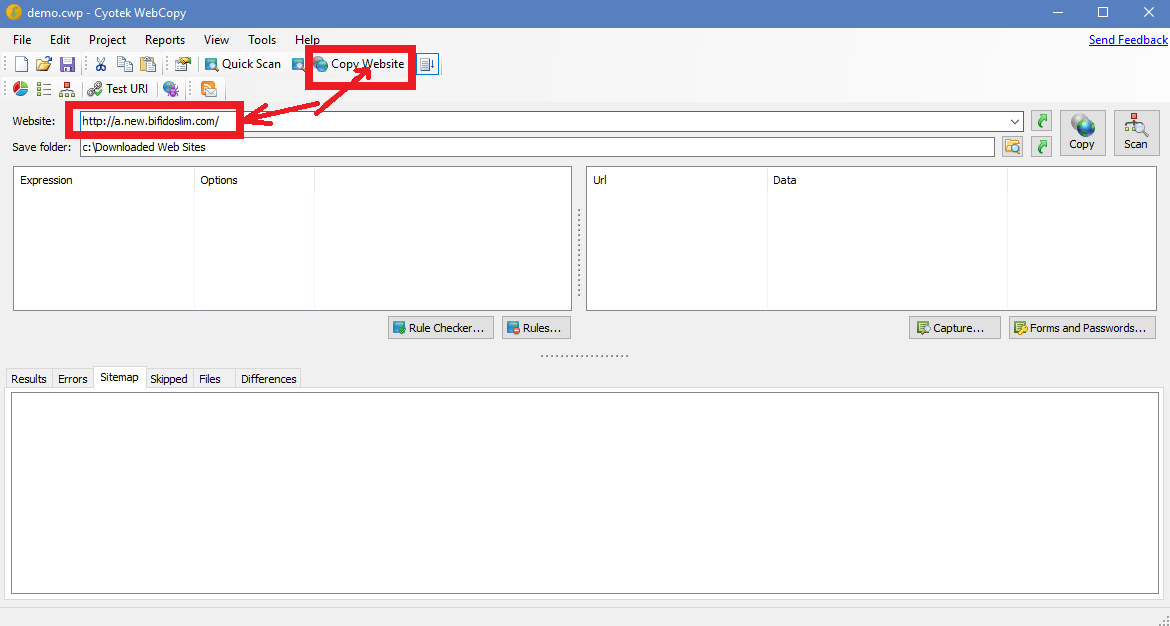Viewport: 1170px width, 626px height.
Task: Open the Help menu
Action: (307, 40)
